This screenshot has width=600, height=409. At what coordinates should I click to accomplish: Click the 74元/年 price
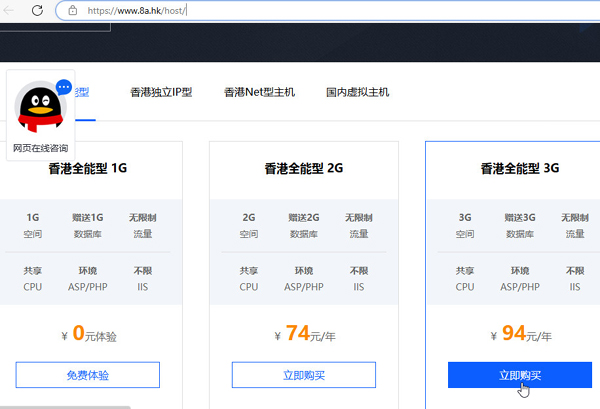click(305, 334)
